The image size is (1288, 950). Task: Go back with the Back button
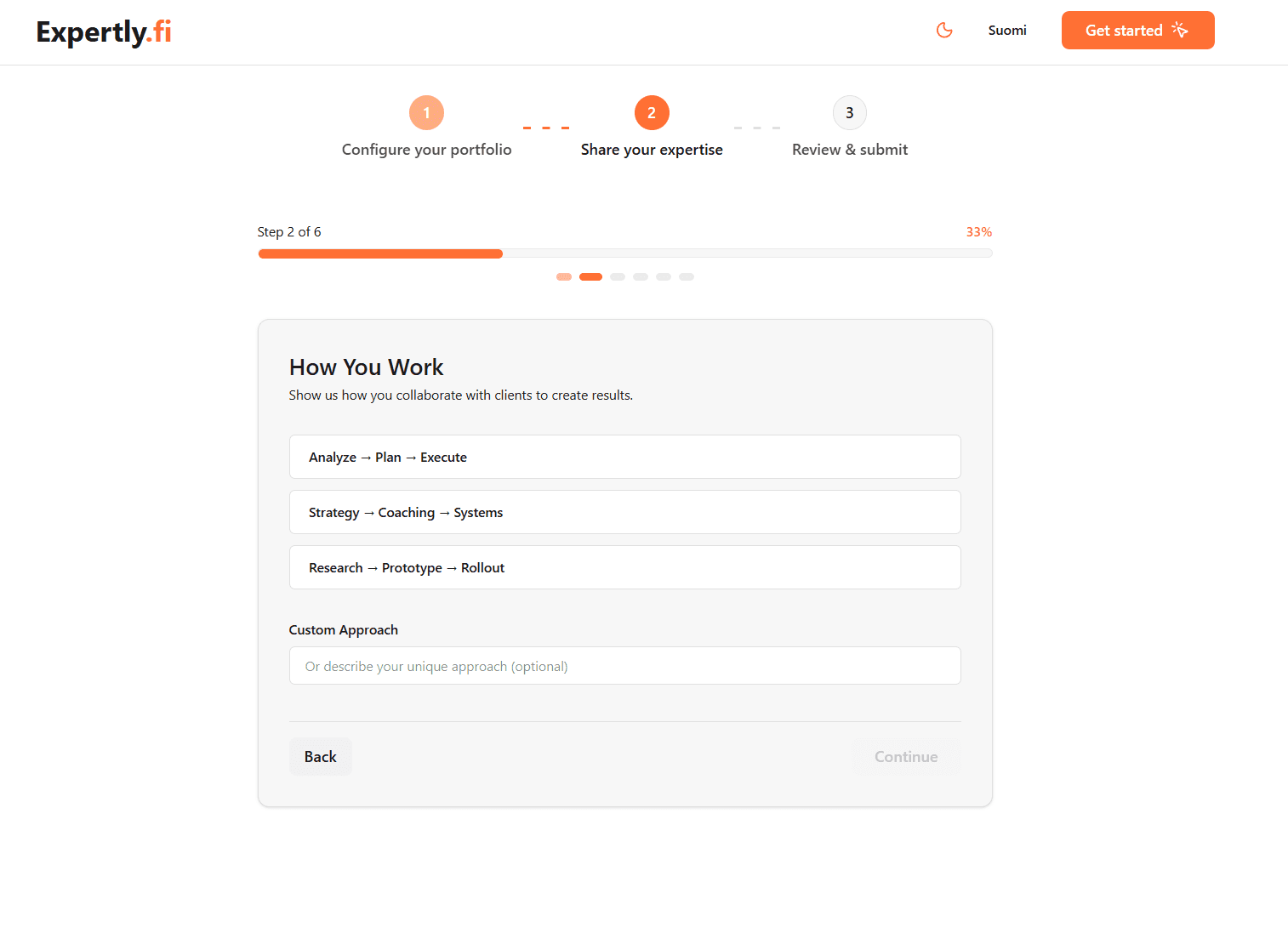click(320, 757)
